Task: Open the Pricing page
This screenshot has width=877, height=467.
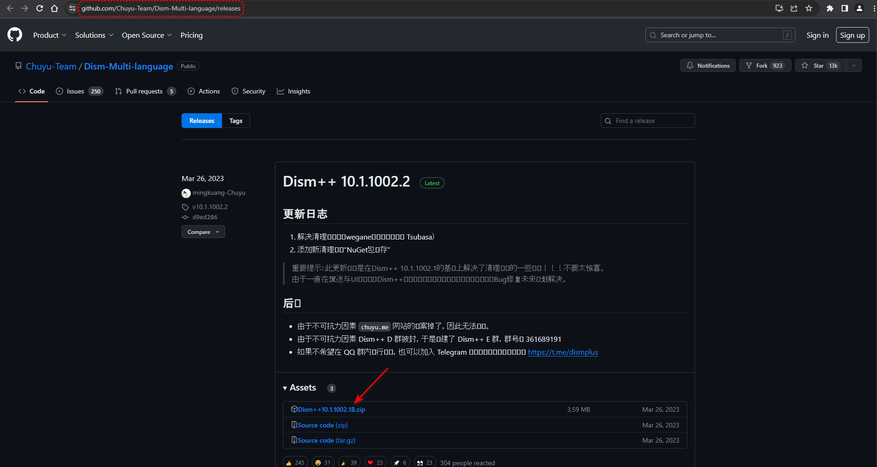Action: pyautogui.click(x=191, y=35)
